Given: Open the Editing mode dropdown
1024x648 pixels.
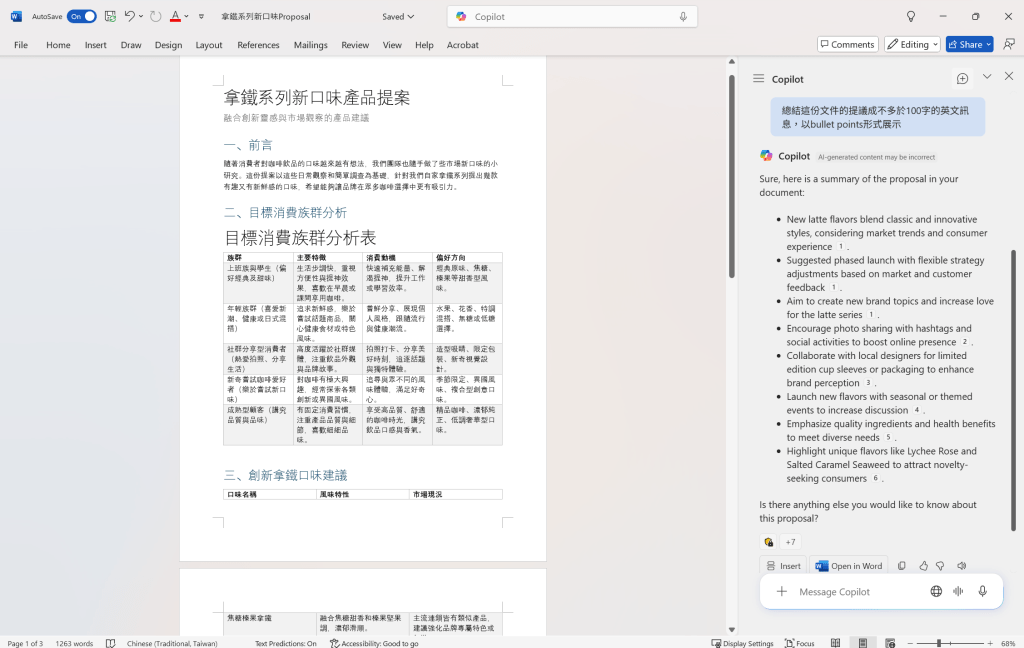Looking at the screenshot, I should [x=912, y=44].
